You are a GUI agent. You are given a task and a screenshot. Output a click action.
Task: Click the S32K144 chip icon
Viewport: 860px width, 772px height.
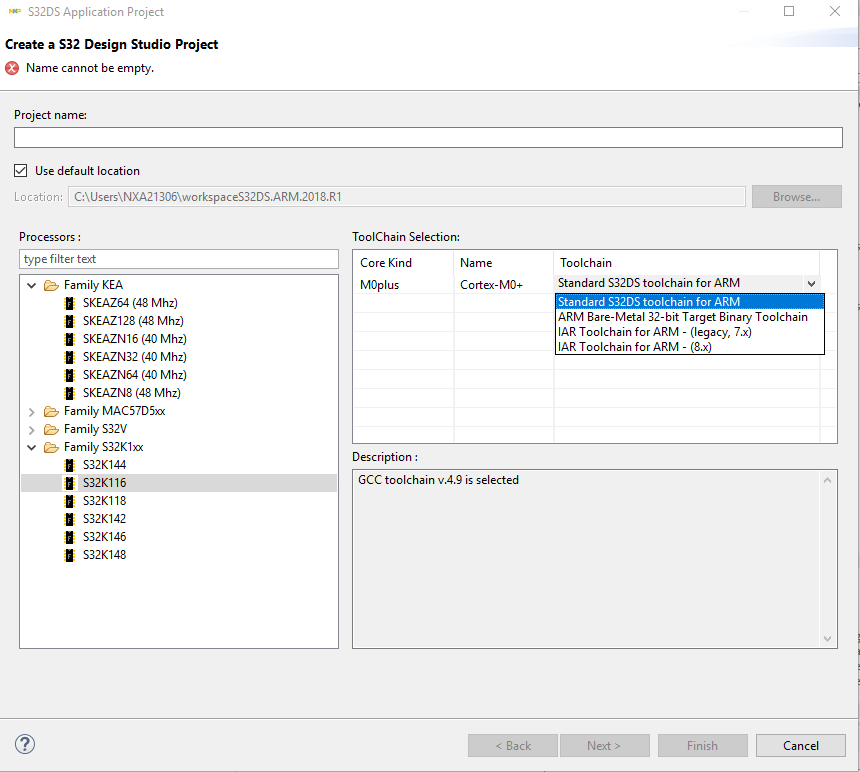click(x=69, y=466)
